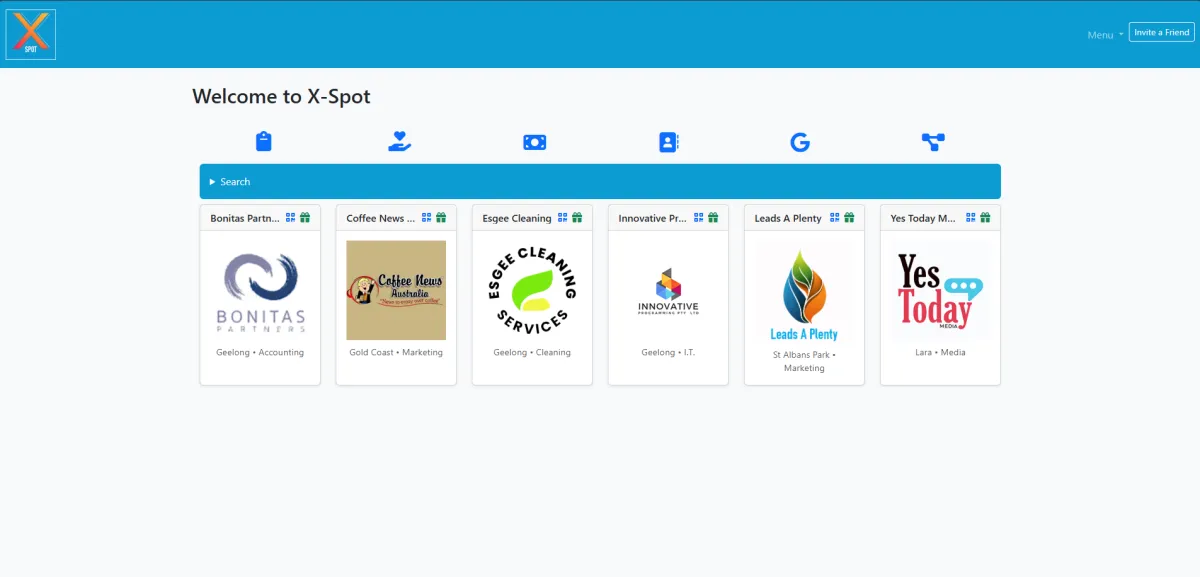Click the 'Geelong • Accounting' text
Viewport: 1200px width, 577px height.
260,352
